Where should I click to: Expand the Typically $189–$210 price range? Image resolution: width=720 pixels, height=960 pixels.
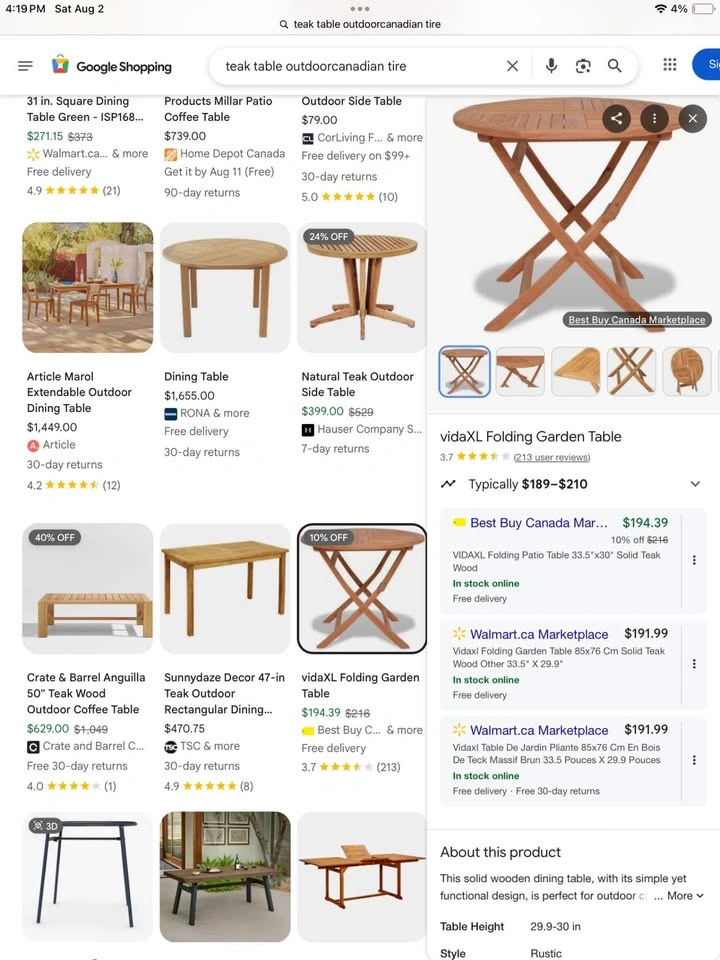click(695, 484)
